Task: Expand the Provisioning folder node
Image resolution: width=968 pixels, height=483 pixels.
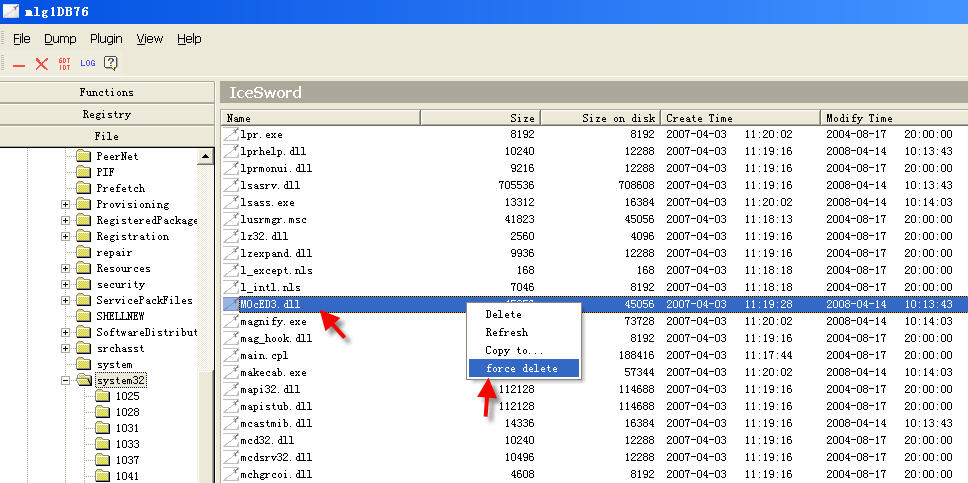Action: pos(66,205)
